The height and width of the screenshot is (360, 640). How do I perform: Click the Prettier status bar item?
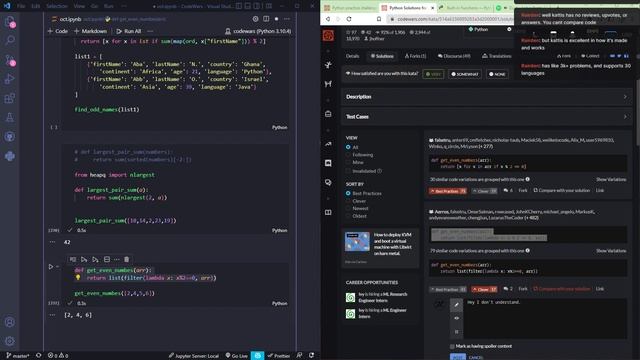pyautogui.click(x=279, y=356)
